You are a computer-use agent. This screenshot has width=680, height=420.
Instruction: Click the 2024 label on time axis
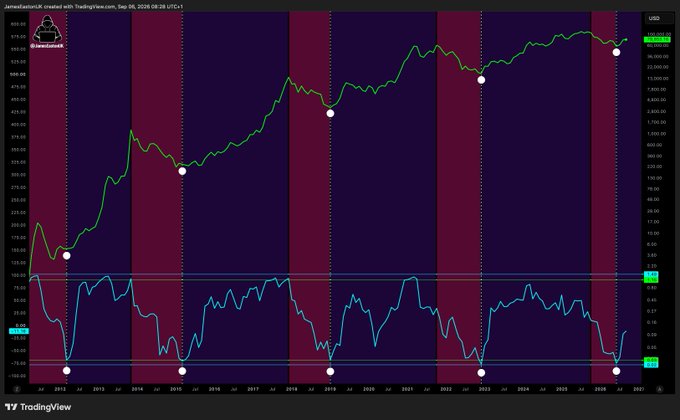pyautogui.click(x=523, y=389)
